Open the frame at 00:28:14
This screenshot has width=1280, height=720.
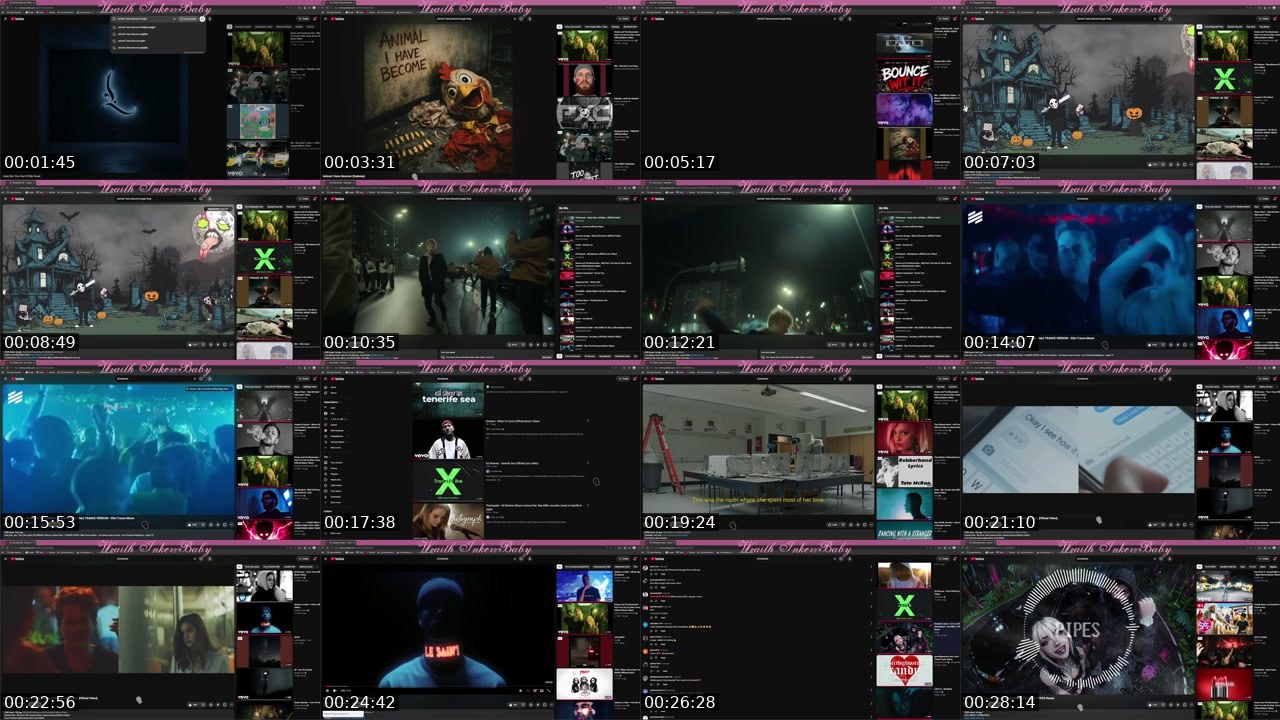(1120, 630)
